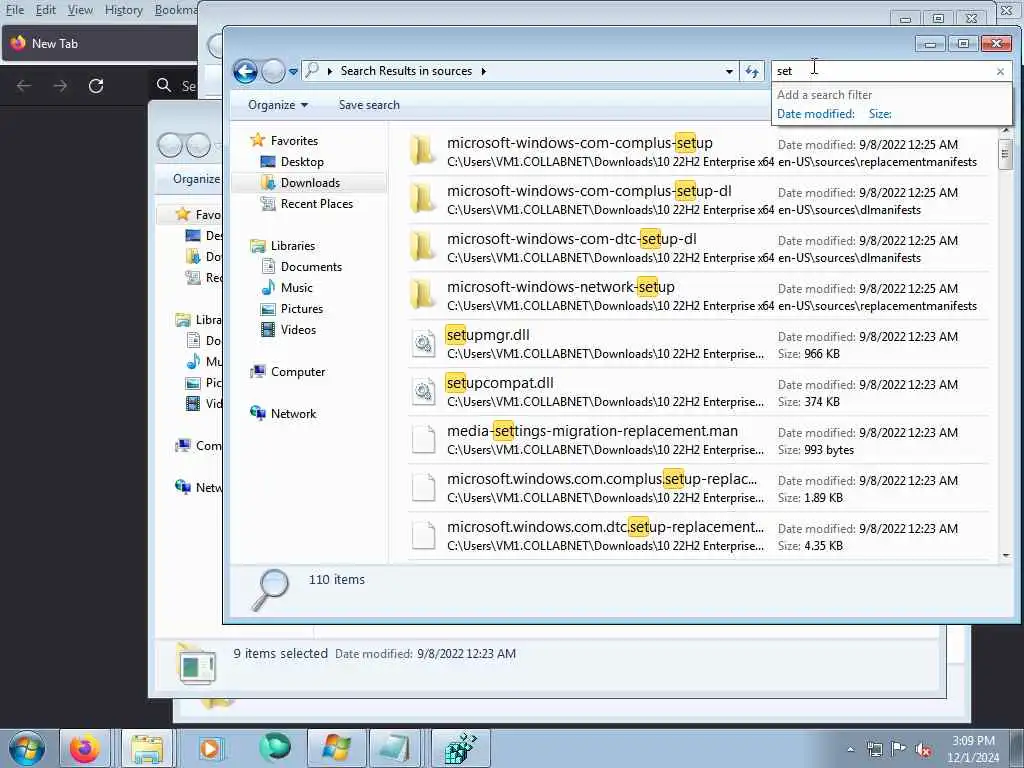Go back using Explorer's blue back arrow

tap(246, 71)
